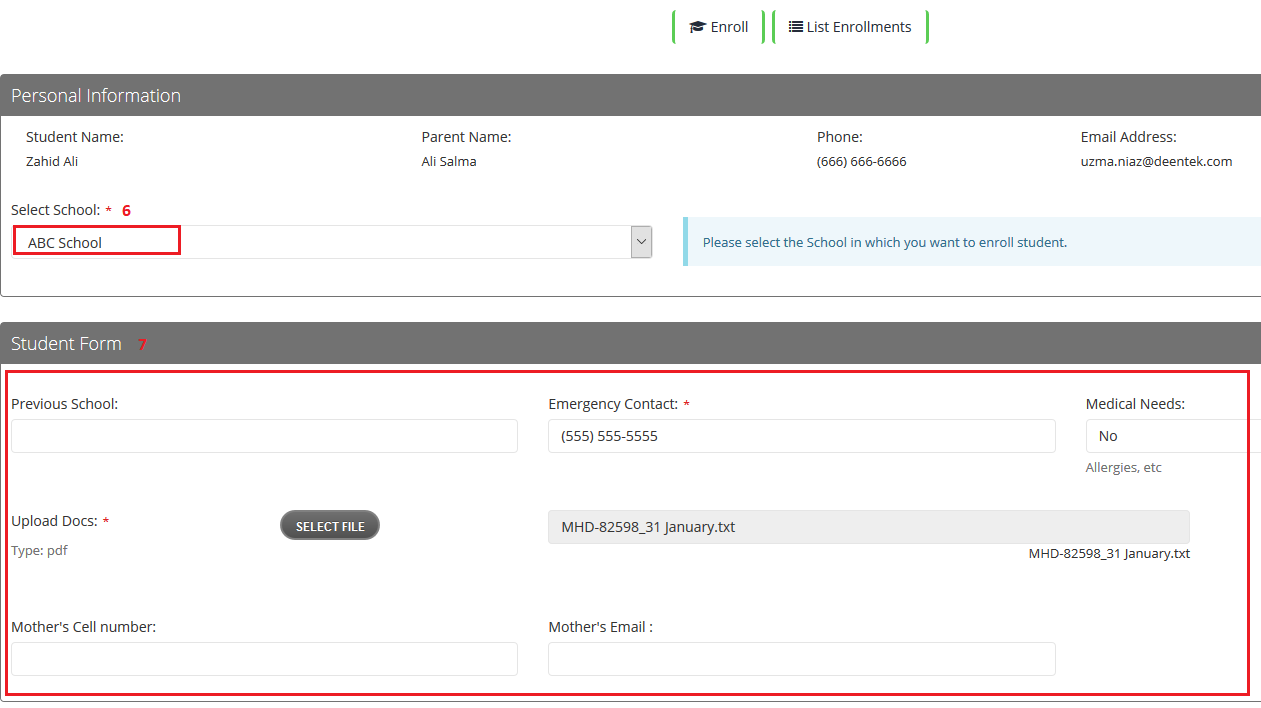Click the Mother's Email label
Image resolution: width=1261 pixels, height=708 pixels.
click(600, 627)
